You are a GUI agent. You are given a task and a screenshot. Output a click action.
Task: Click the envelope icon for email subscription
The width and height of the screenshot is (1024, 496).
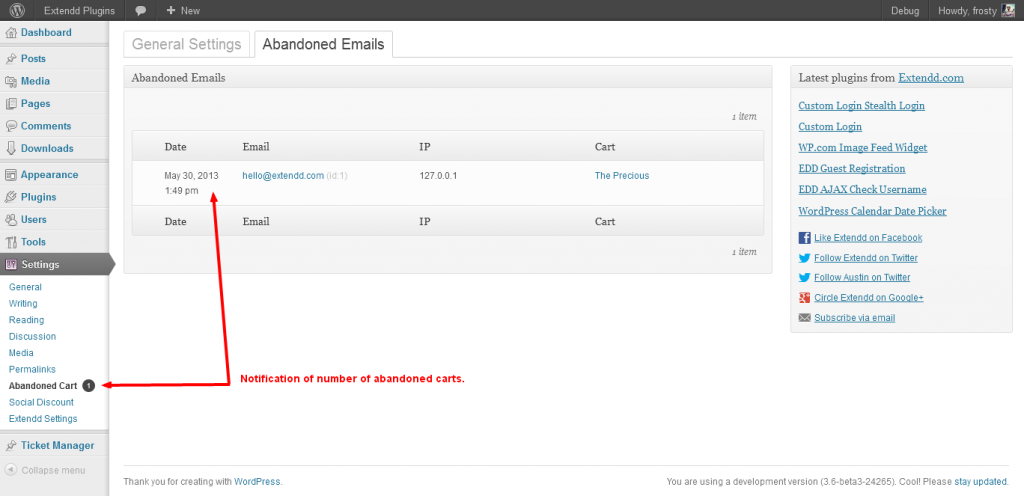[805, 318]
